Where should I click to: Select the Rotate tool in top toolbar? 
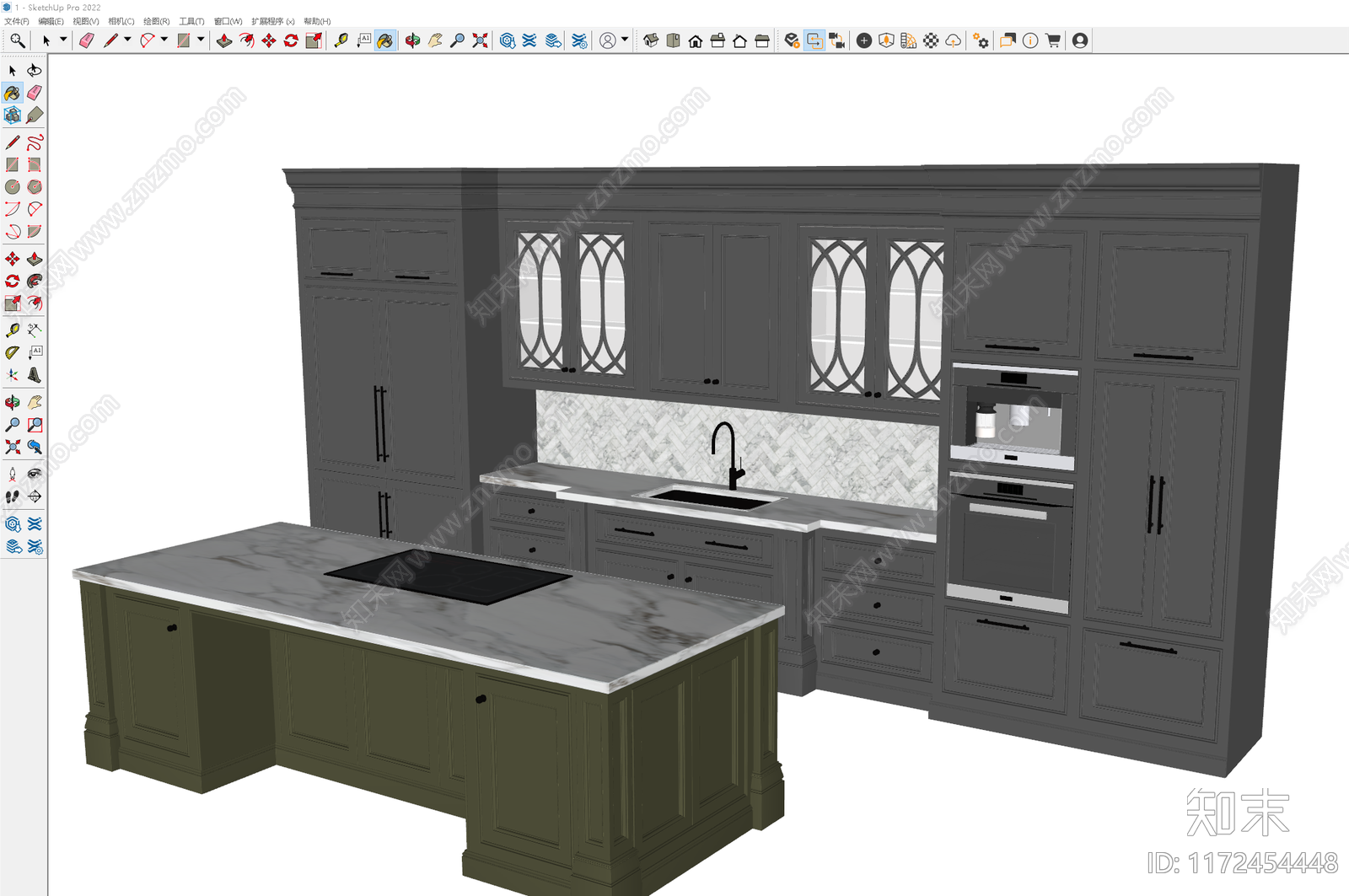click(x=291, y=40)
